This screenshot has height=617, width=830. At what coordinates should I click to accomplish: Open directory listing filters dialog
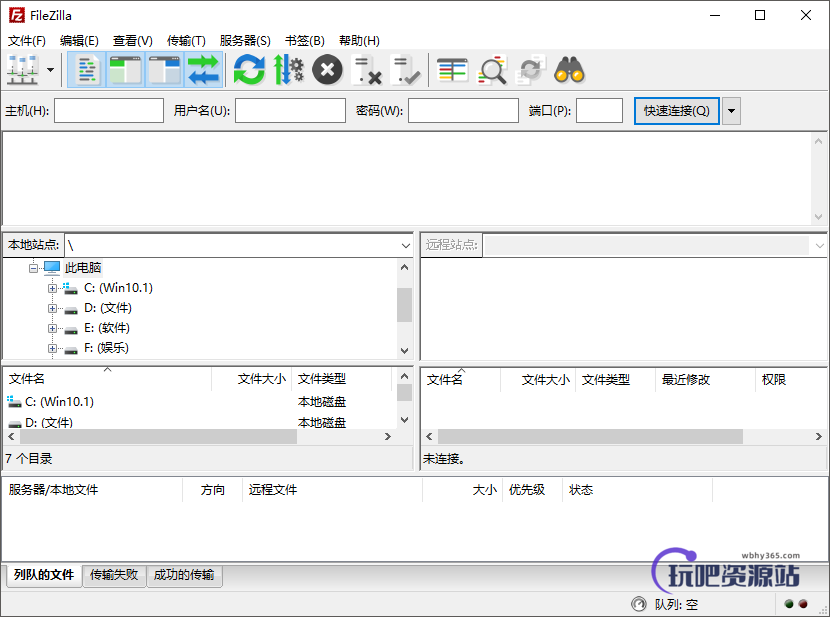(453, 70)
